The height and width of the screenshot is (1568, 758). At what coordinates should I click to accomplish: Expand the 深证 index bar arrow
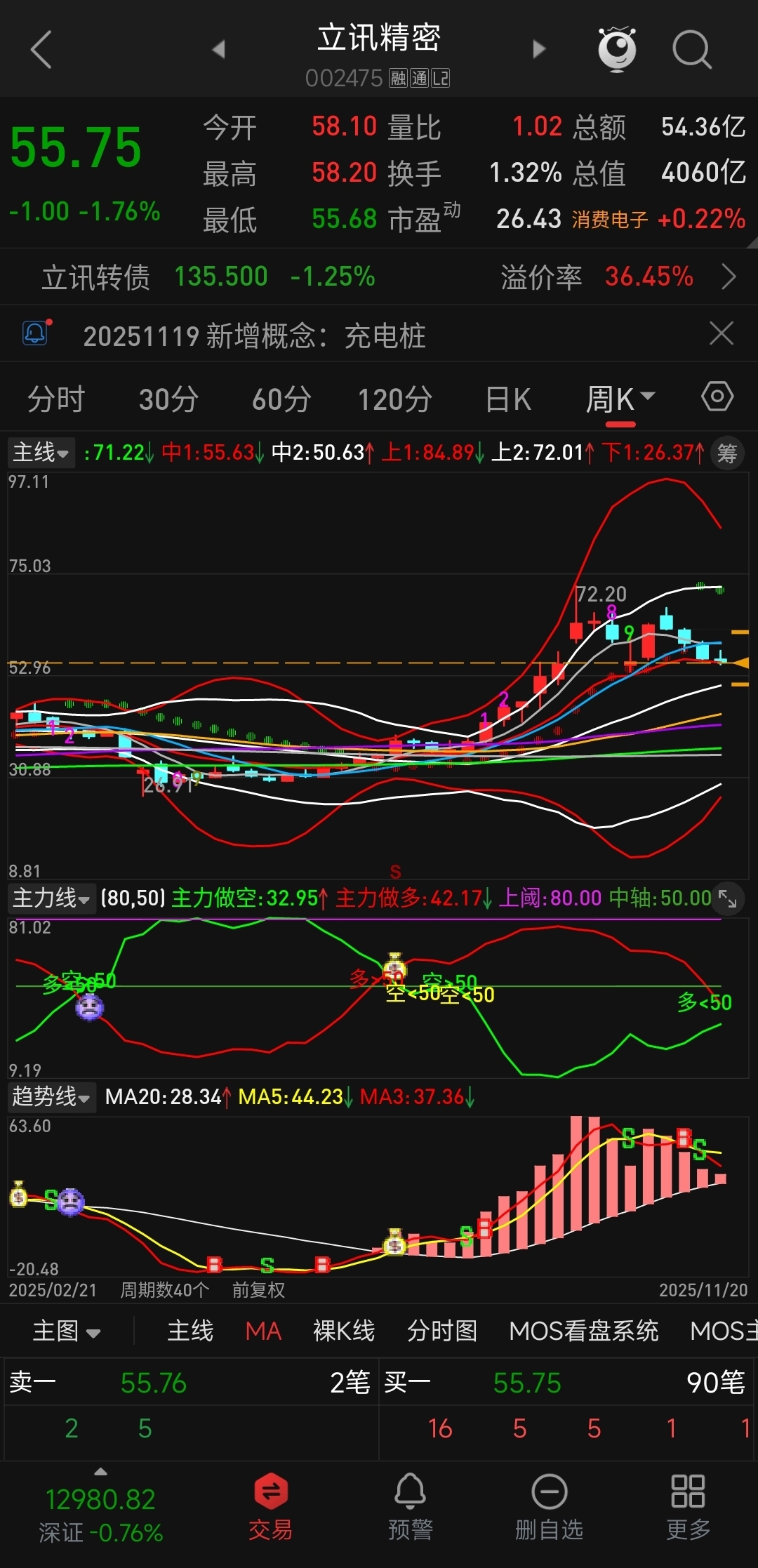[101, 1471]
